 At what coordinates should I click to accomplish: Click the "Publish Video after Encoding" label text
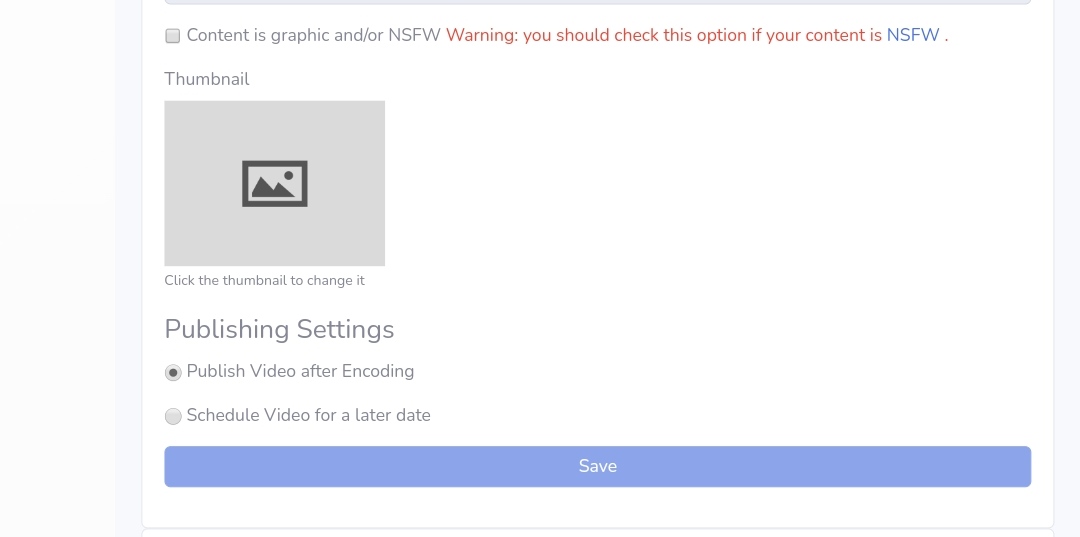click(300, 371)
